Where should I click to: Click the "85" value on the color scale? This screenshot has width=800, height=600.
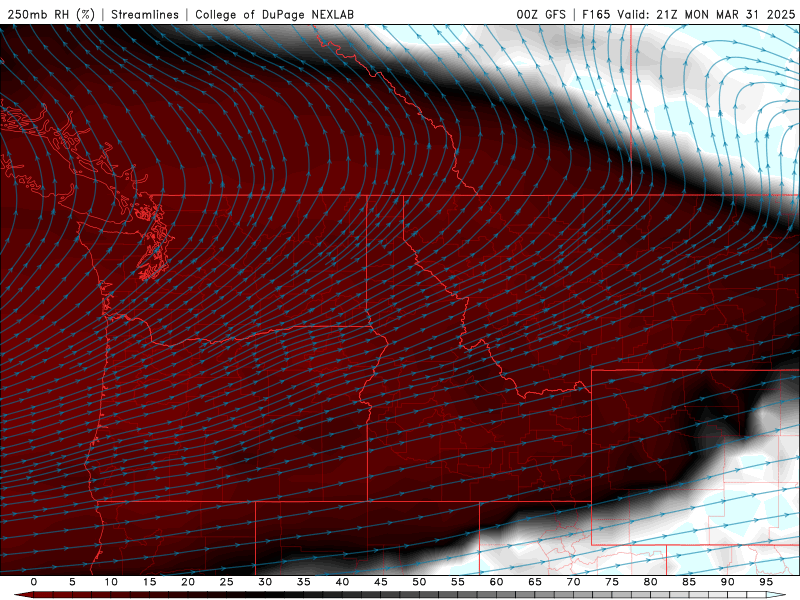pyautogui.click(x=689, y=582)
